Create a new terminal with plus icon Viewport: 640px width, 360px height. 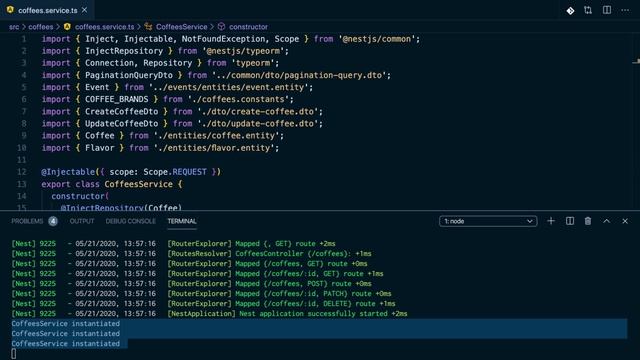tap(551, 221)
